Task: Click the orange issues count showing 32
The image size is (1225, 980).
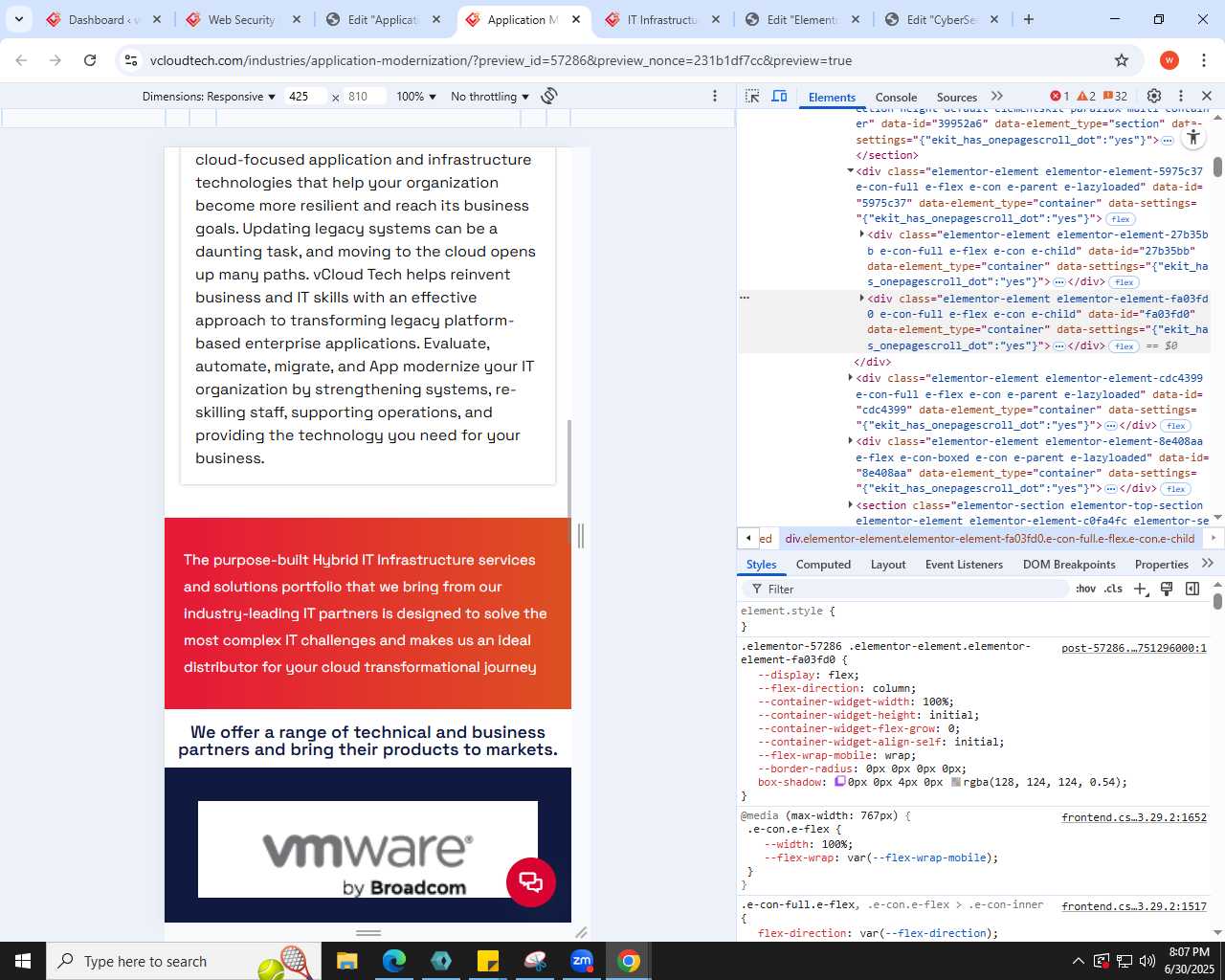Action: pyautogui.click(x=1116, y=96)
